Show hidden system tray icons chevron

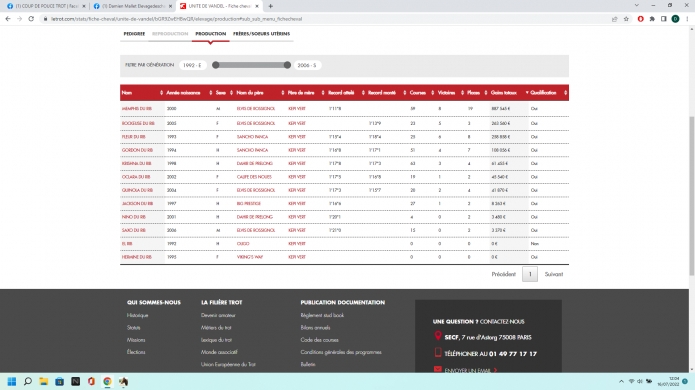point(621,381)
